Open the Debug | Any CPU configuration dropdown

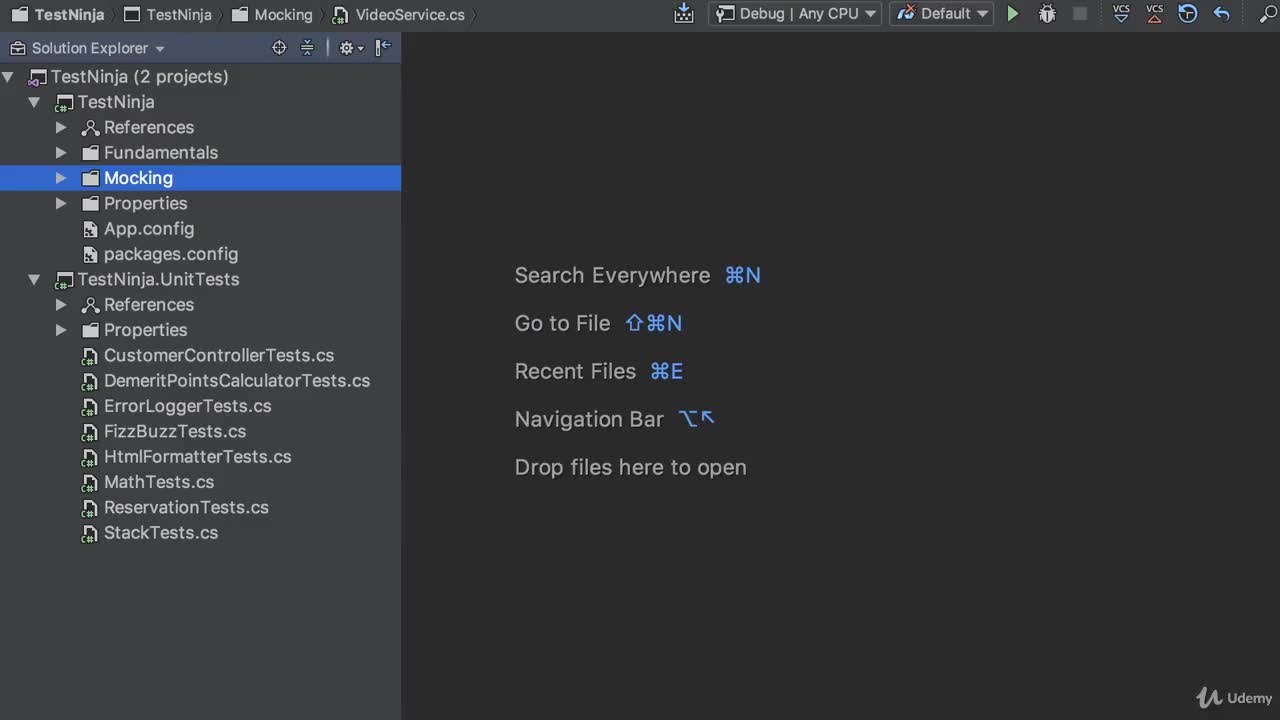pos(795,14)
